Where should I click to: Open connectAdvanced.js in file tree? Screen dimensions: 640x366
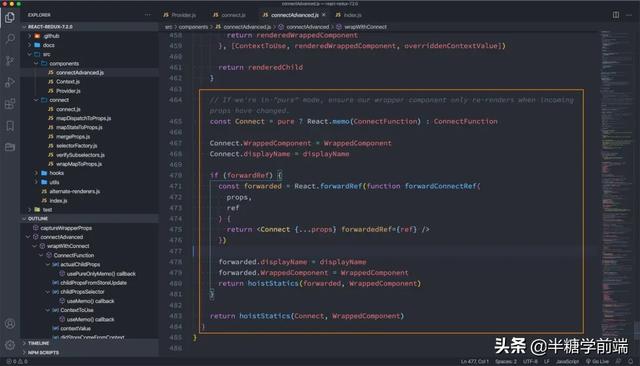[90, 73]
